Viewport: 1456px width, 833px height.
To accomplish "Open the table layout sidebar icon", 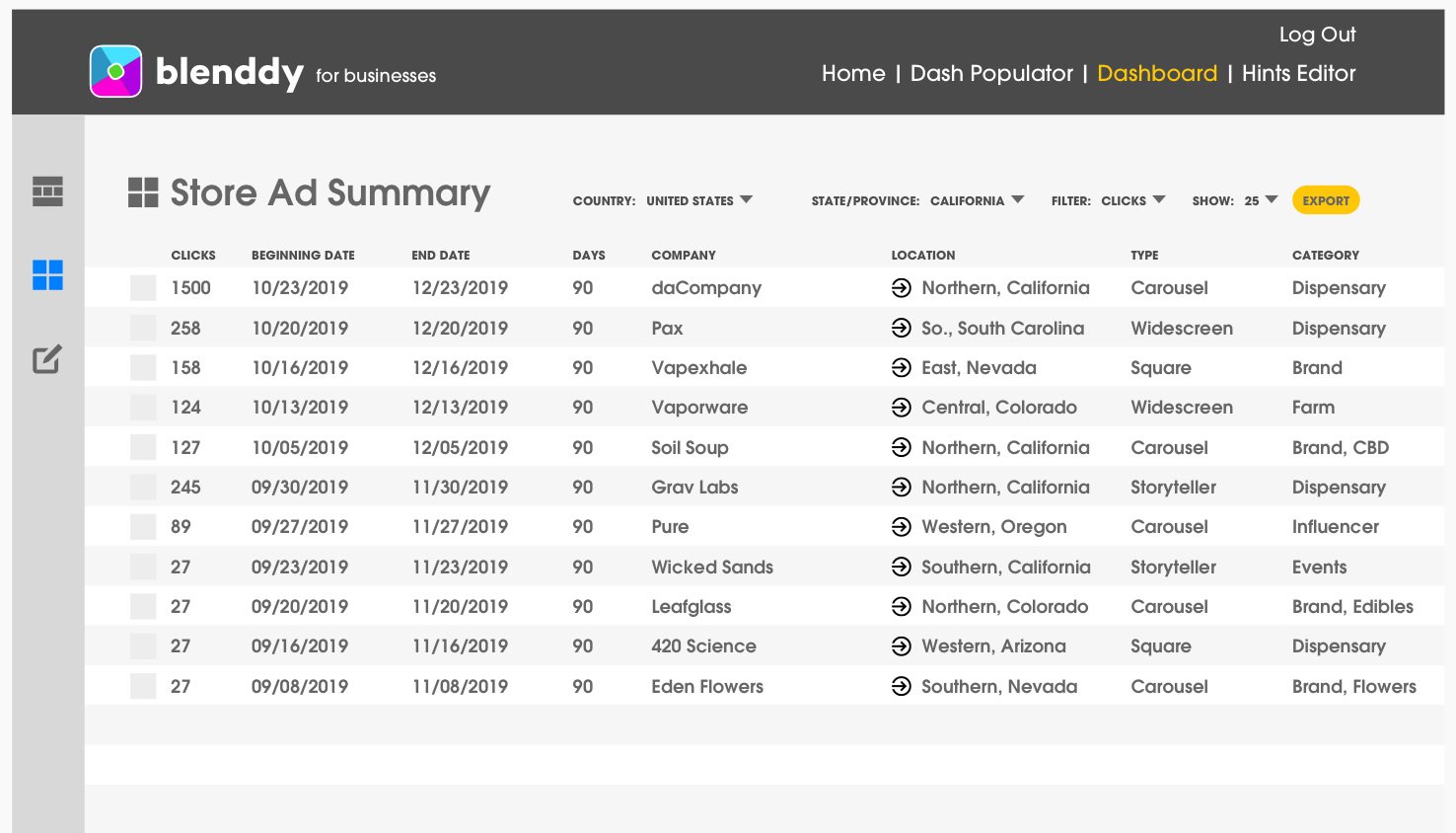I will pos(47,191).
